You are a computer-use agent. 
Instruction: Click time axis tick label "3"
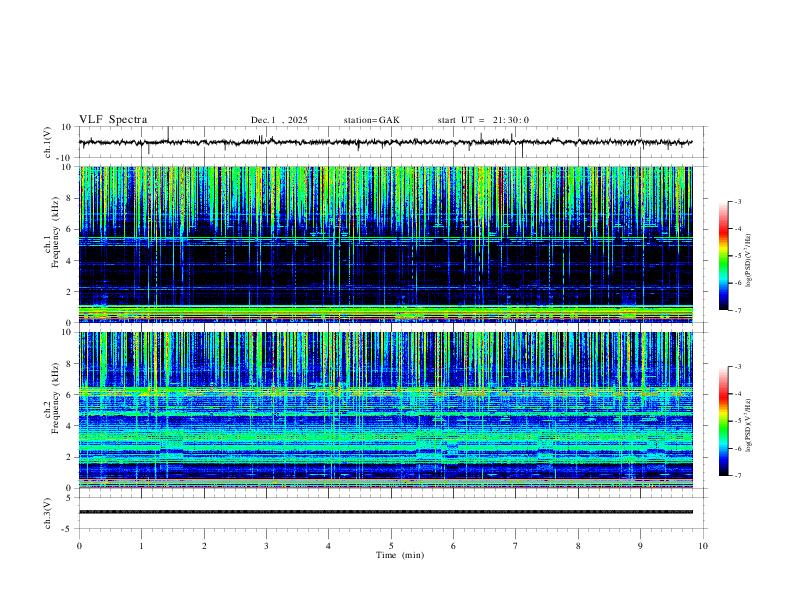coord(266,546)
